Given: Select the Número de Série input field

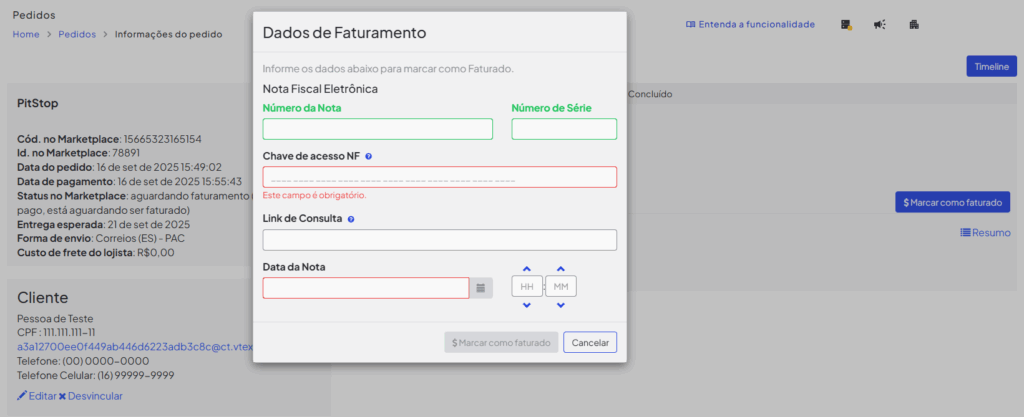Looking at the screenshot, I should point(564,129).
